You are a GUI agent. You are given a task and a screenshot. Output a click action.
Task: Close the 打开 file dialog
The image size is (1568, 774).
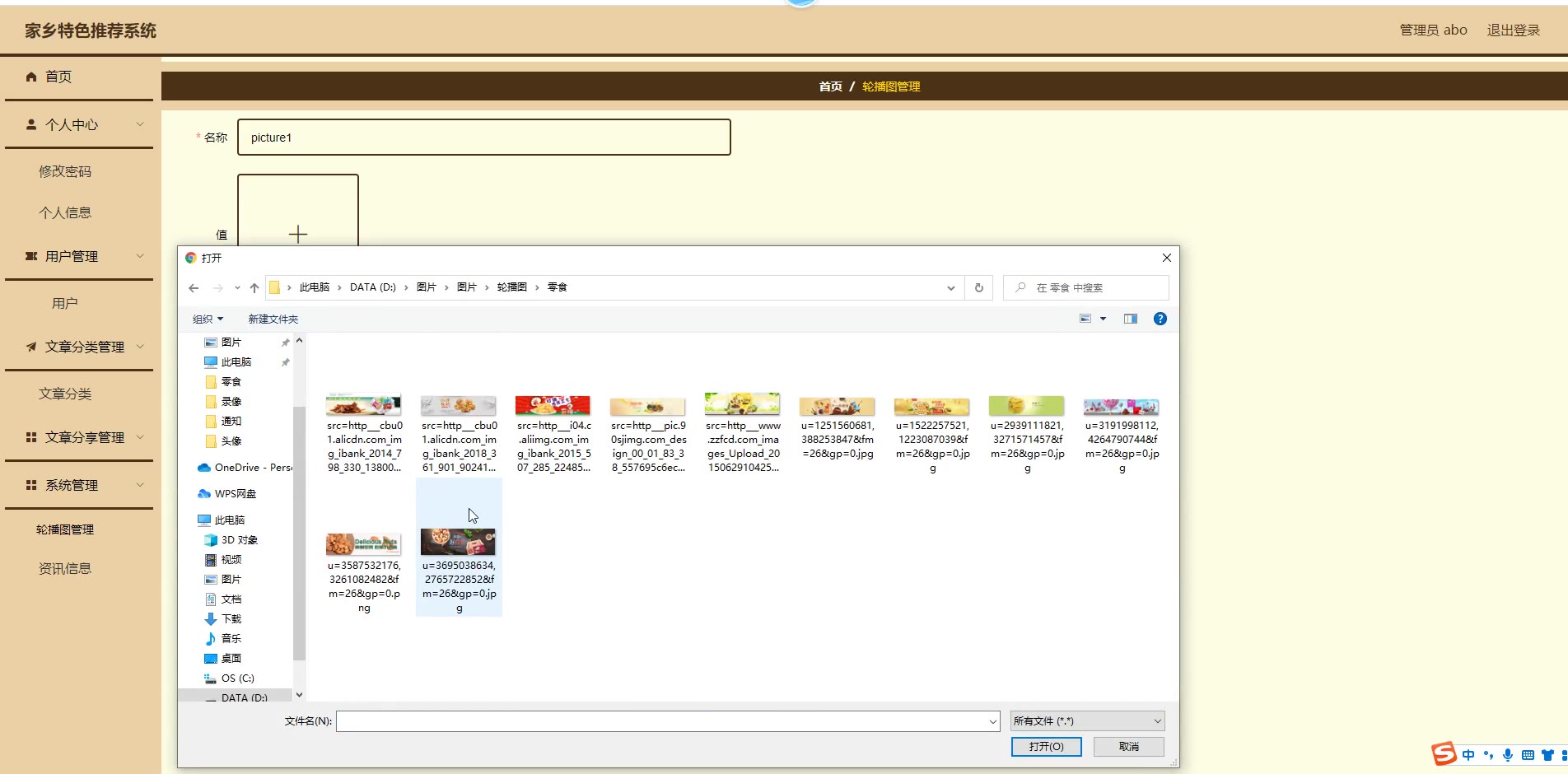tap(1167, 258)
